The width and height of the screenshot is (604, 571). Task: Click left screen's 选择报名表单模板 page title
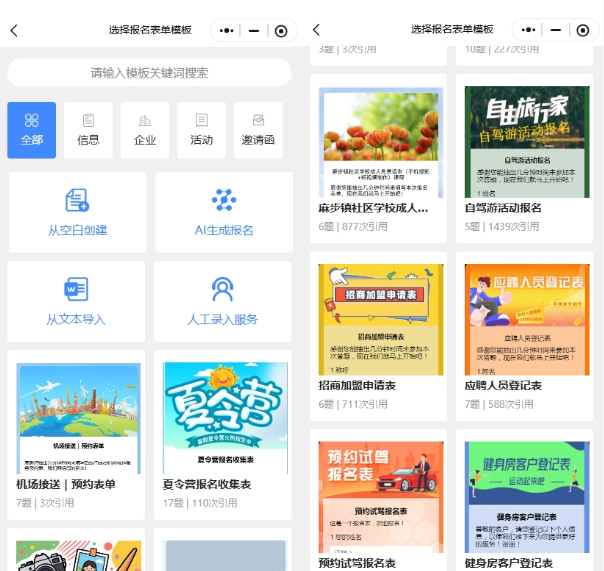click(x=150, y=30)
